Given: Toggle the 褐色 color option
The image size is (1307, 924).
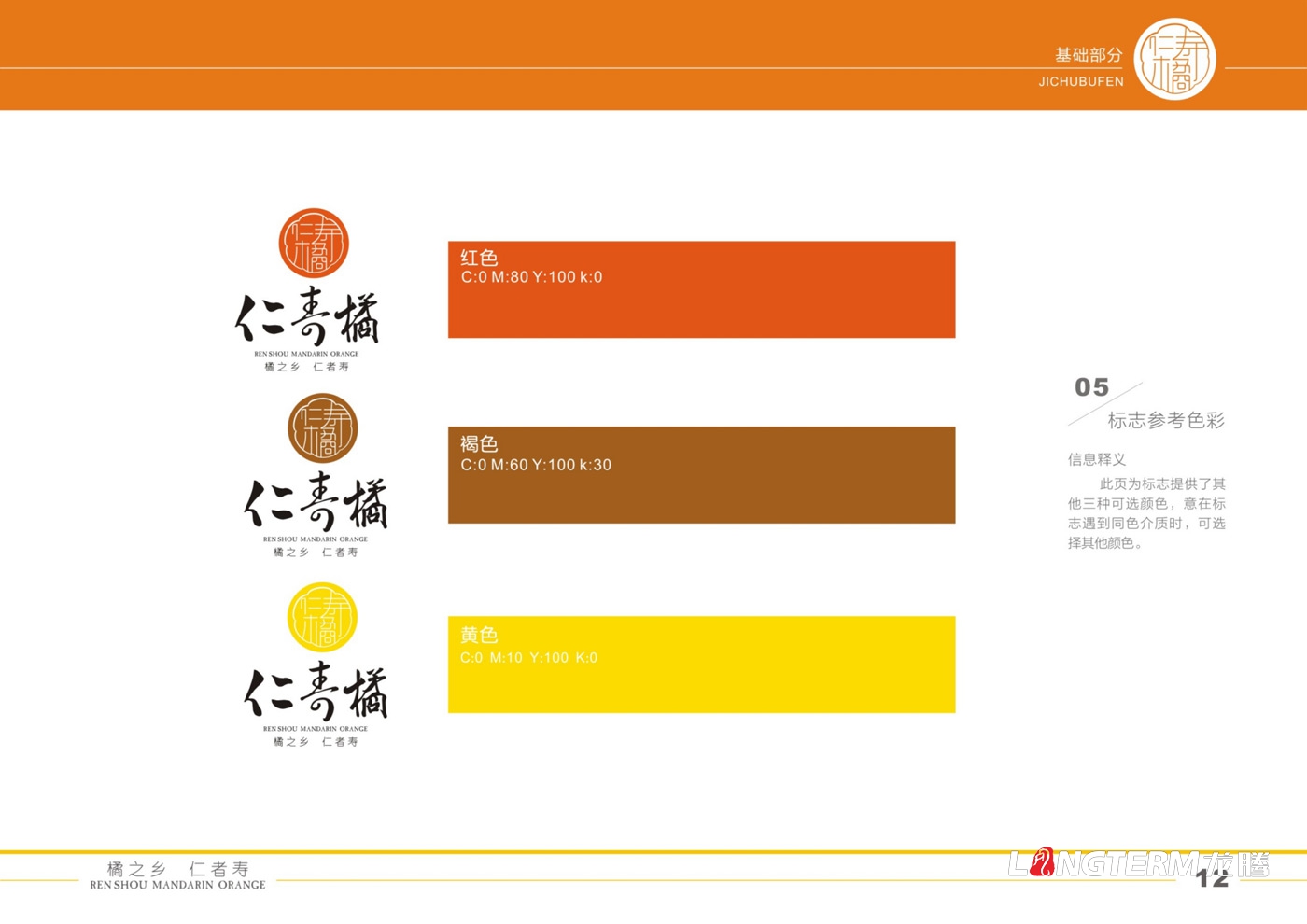Looking at the screenshot, I should pos(480,444).
